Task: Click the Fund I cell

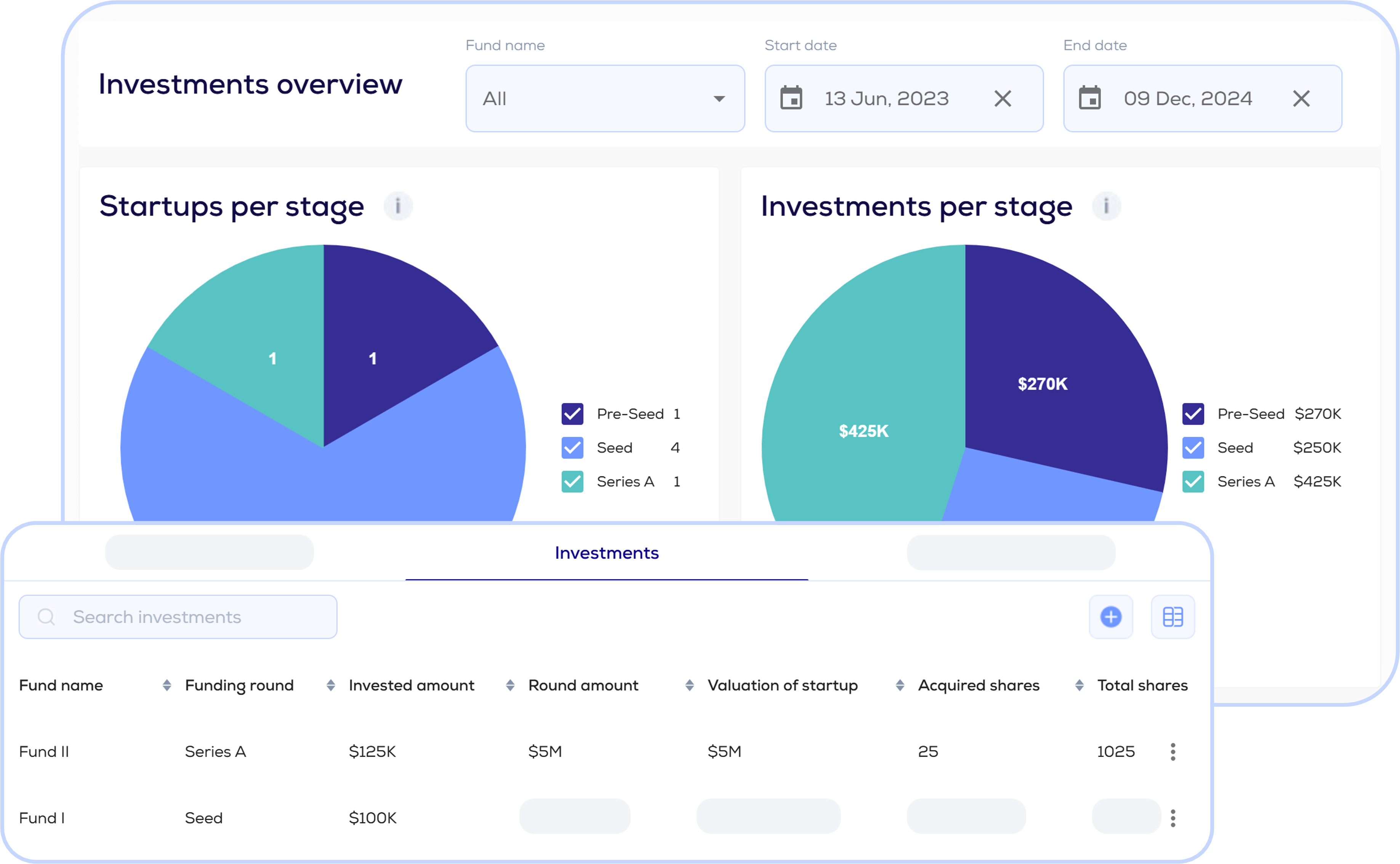Action: pos(42,818)
